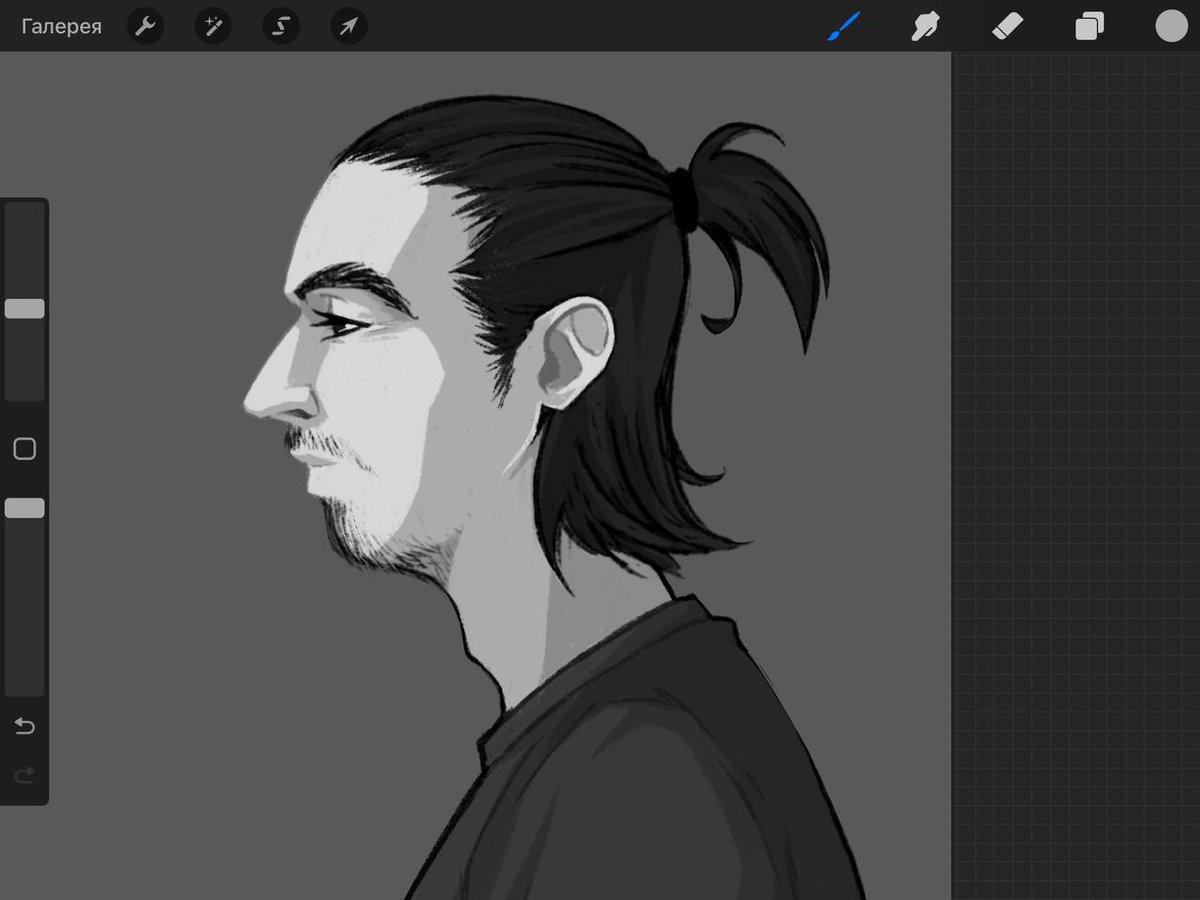Screen dimensions: 1200x900
Task: Click the brush opacity slider handle
Action: 25,508
